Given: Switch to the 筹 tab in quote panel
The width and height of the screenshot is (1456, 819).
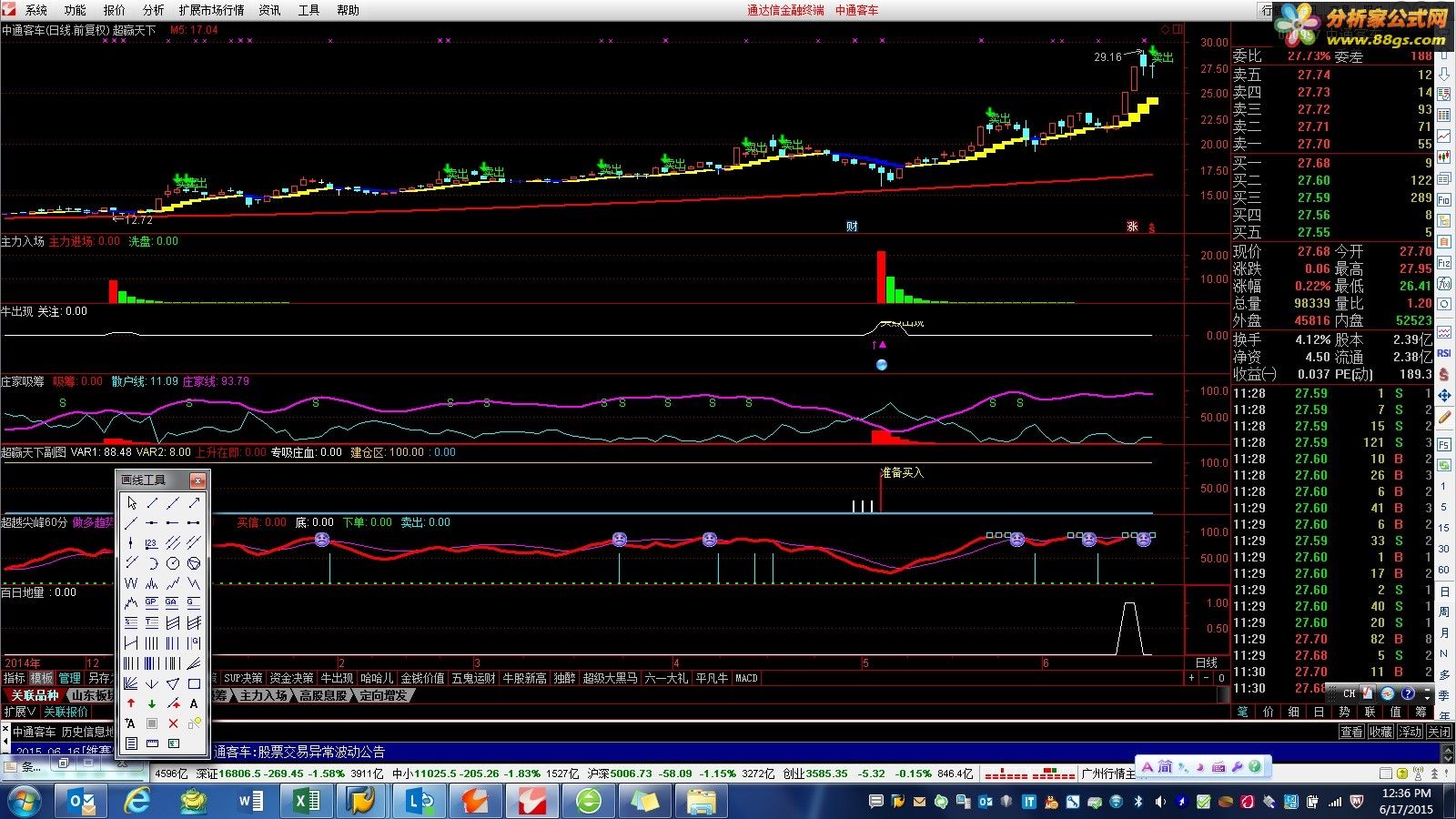Looking at the screenshot, I should 1421,712.
